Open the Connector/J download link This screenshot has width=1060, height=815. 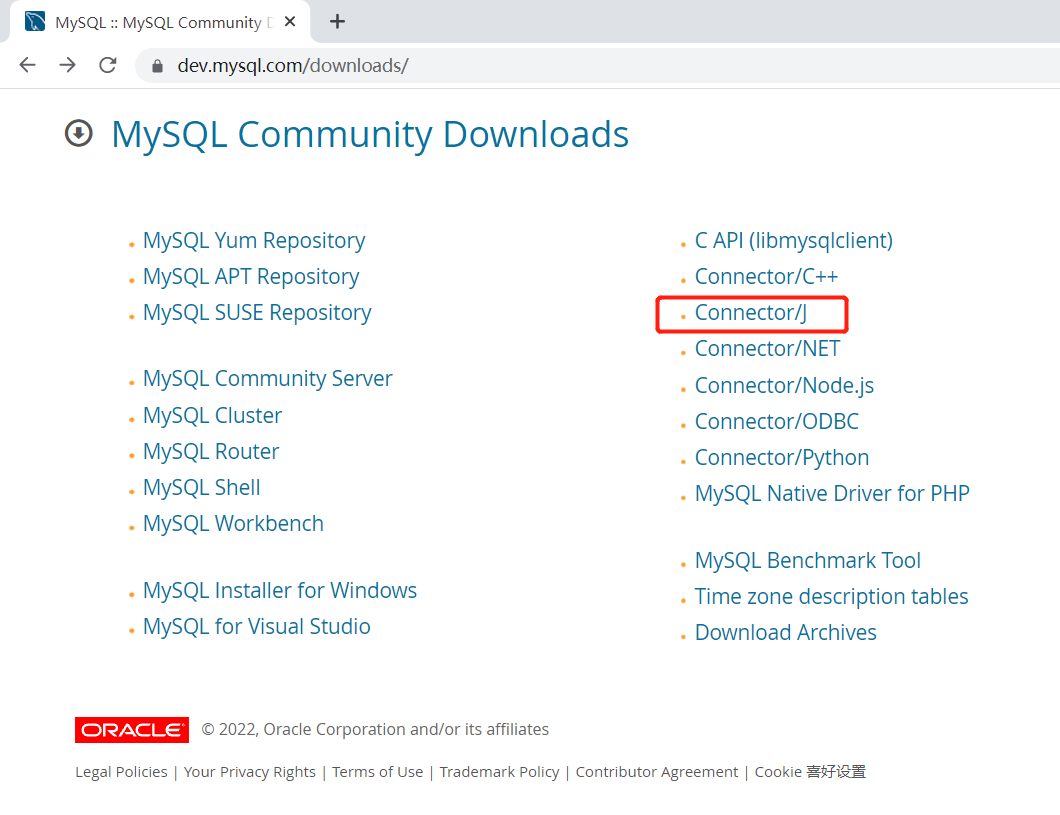(751, 313)
